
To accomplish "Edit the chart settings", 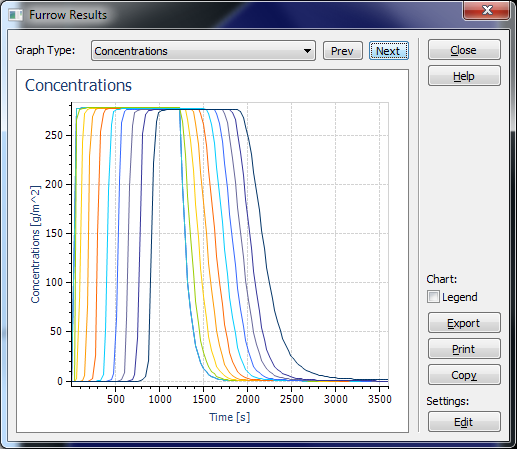I will point(464,422).
